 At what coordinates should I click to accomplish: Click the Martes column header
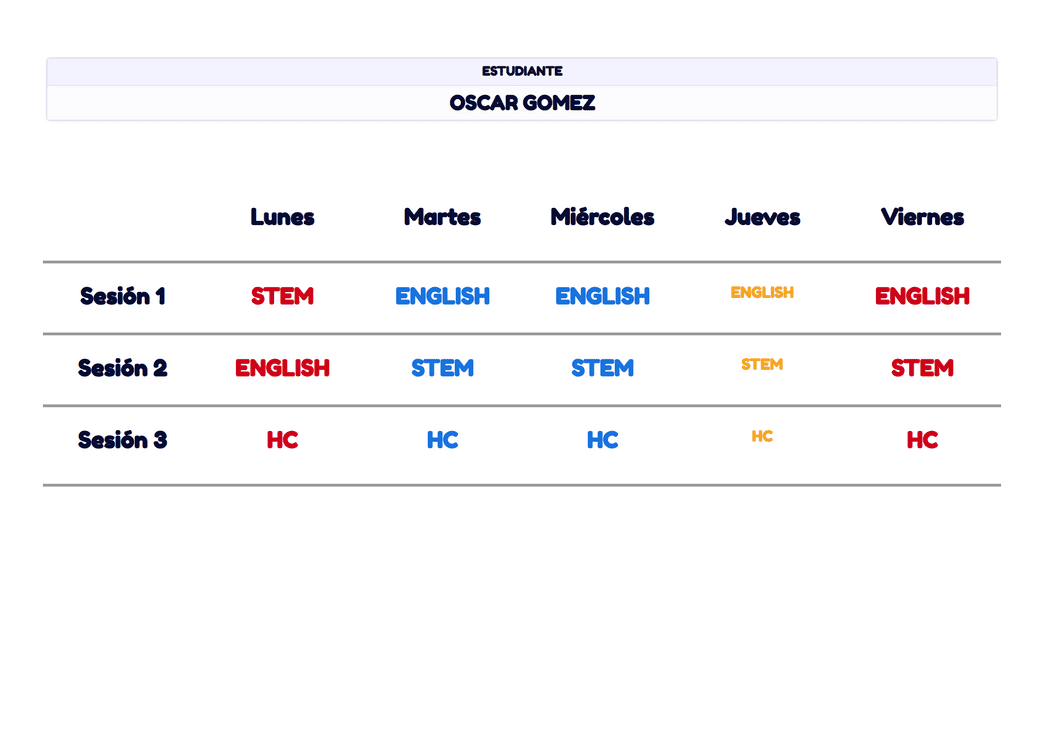pyautogui.click(x=442, y=217)
